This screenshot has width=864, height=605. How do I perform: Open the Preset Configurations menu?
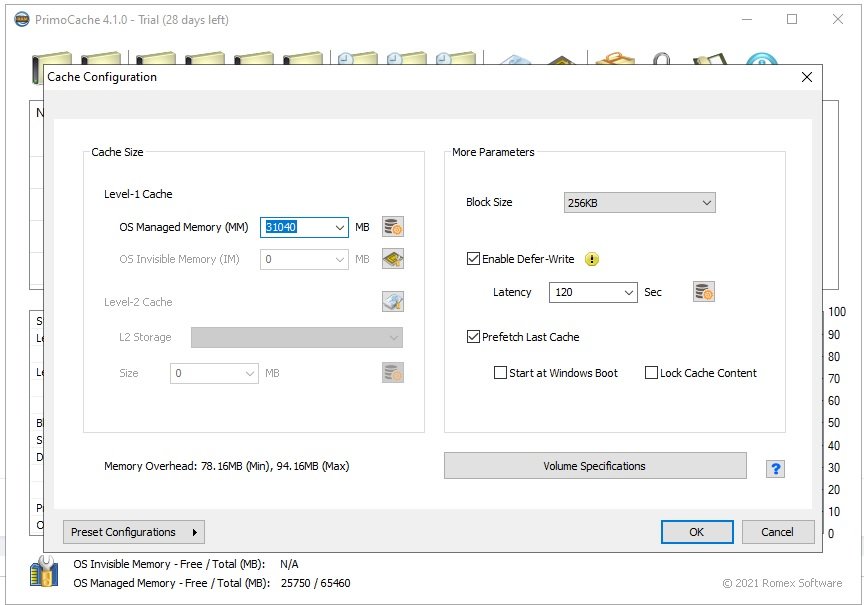click(x=134, y=532)
